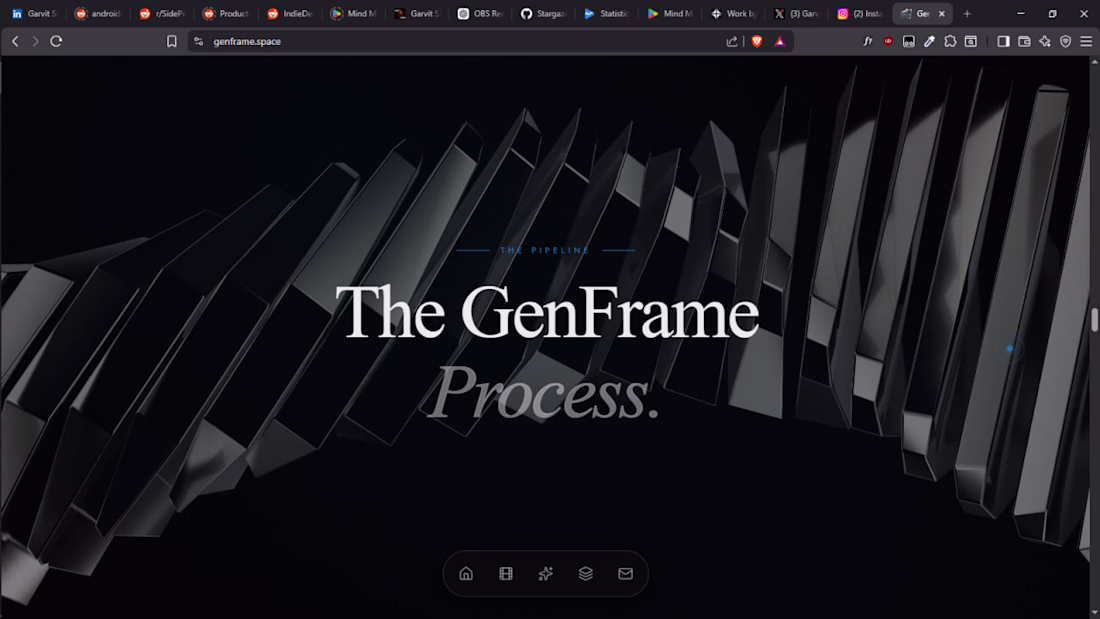Activate the eyedropper color picker extension
The image size is (1100, 619).
(x=930, y=41)
